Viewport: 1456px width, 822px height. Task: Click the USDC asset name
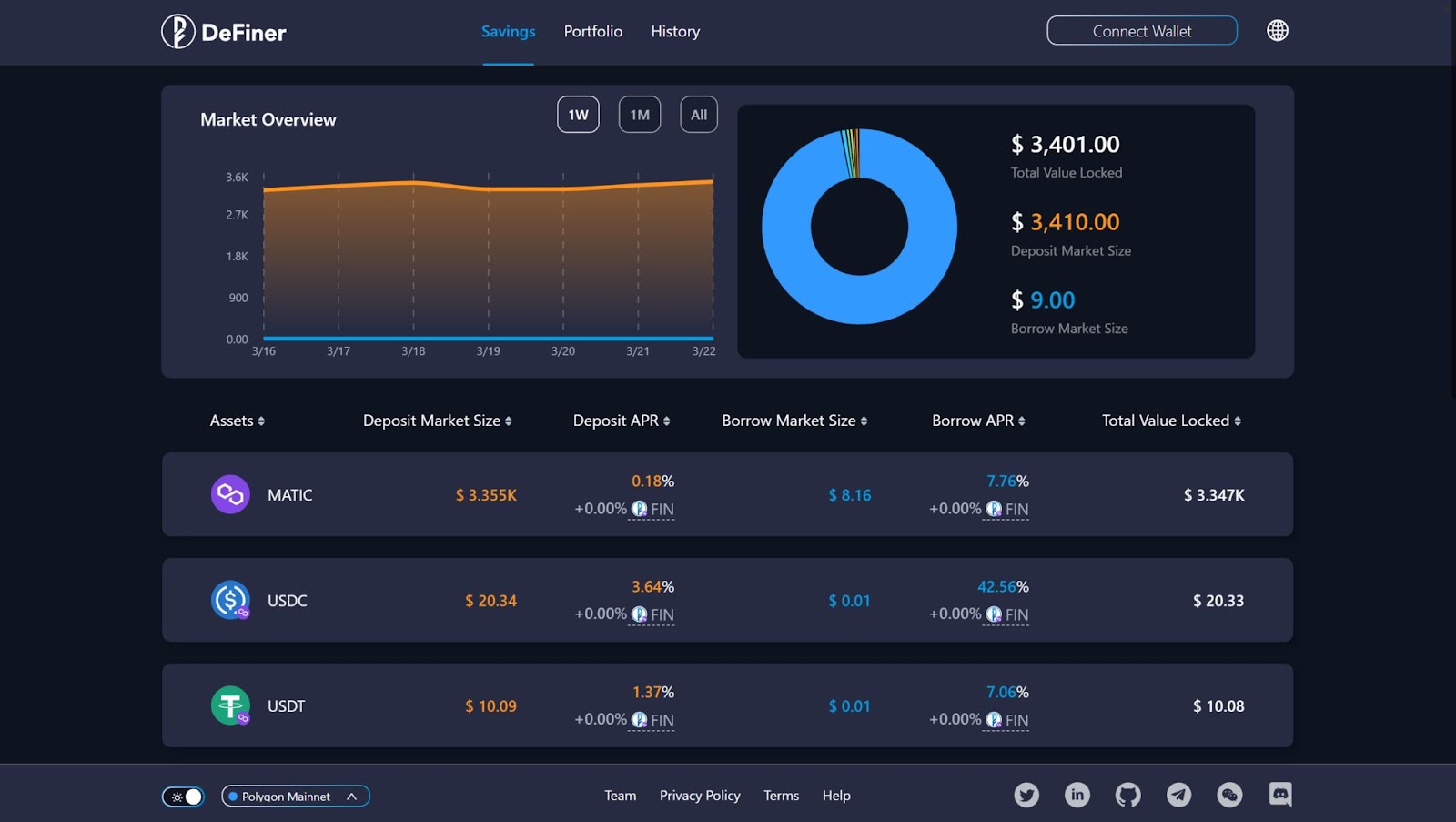288,601
